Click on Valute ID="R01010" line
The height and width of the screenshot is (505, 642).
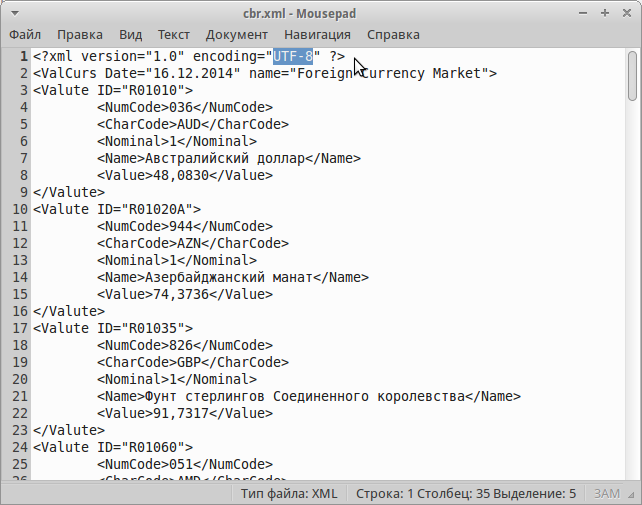tap(113, 91)
